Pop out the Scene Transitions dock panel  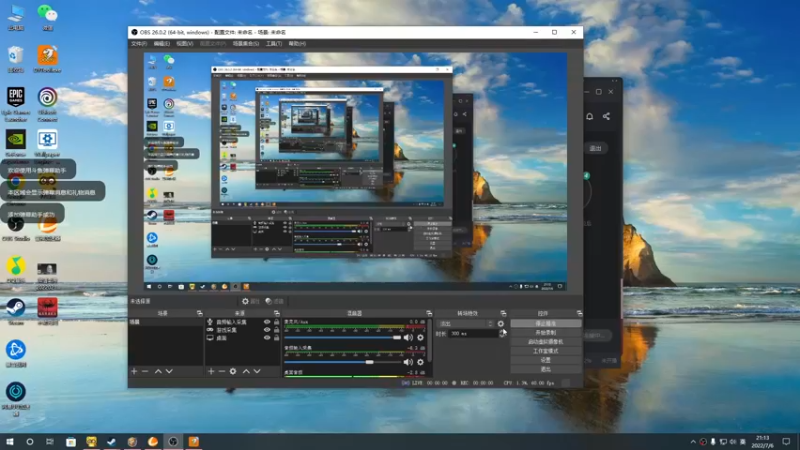click(x=503, y=313)
